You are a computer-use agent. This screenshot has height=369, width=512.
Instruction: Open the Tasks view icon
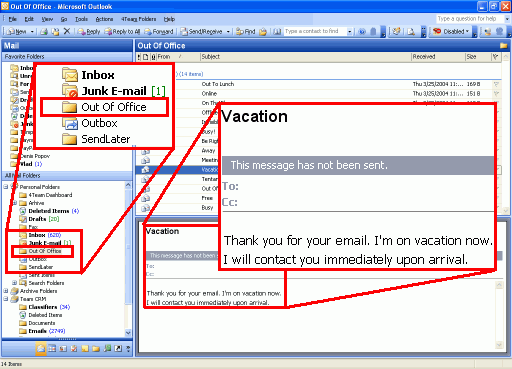(74, 349)
